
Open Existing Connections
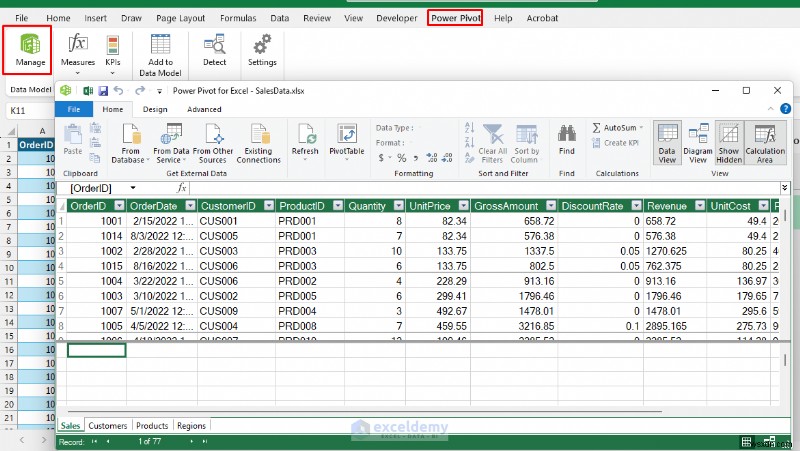pos(259,143)
